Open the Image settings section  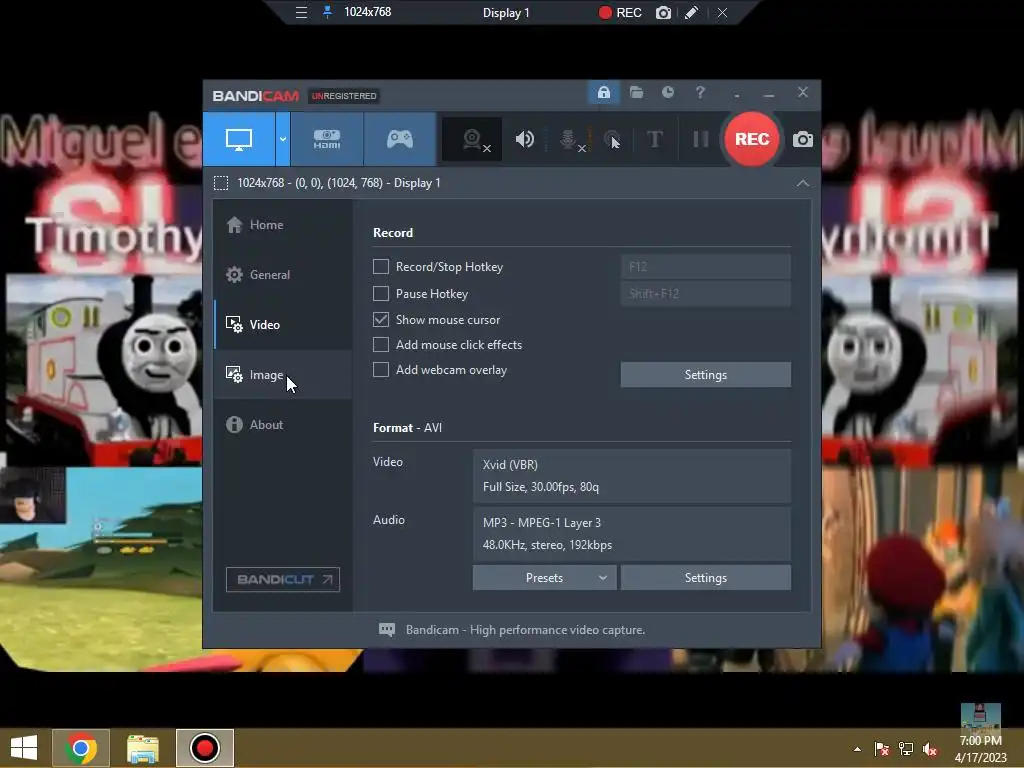283,375
